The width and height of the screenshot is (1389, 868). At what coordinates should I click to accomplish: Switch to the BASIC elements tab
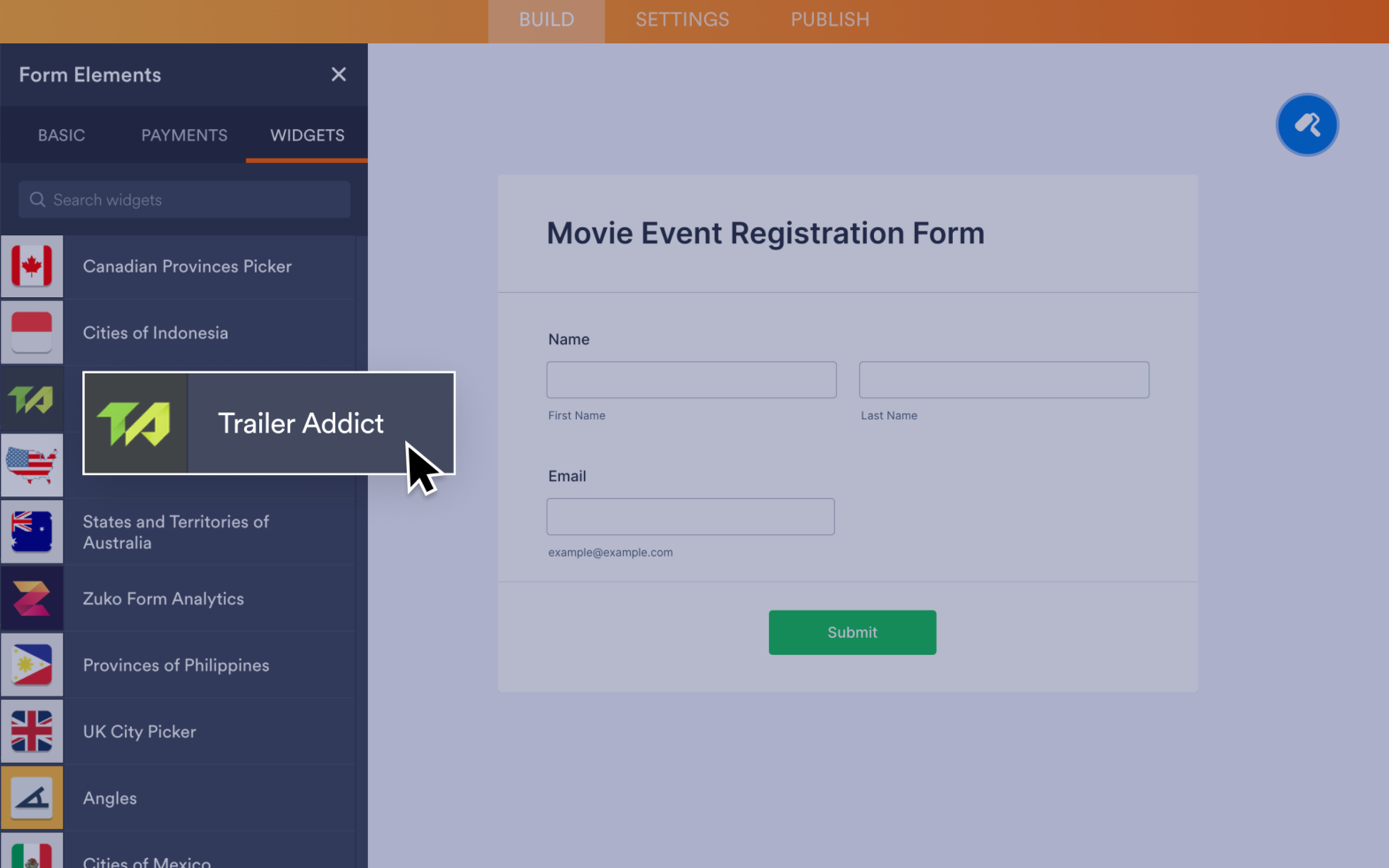click(61, 135)
